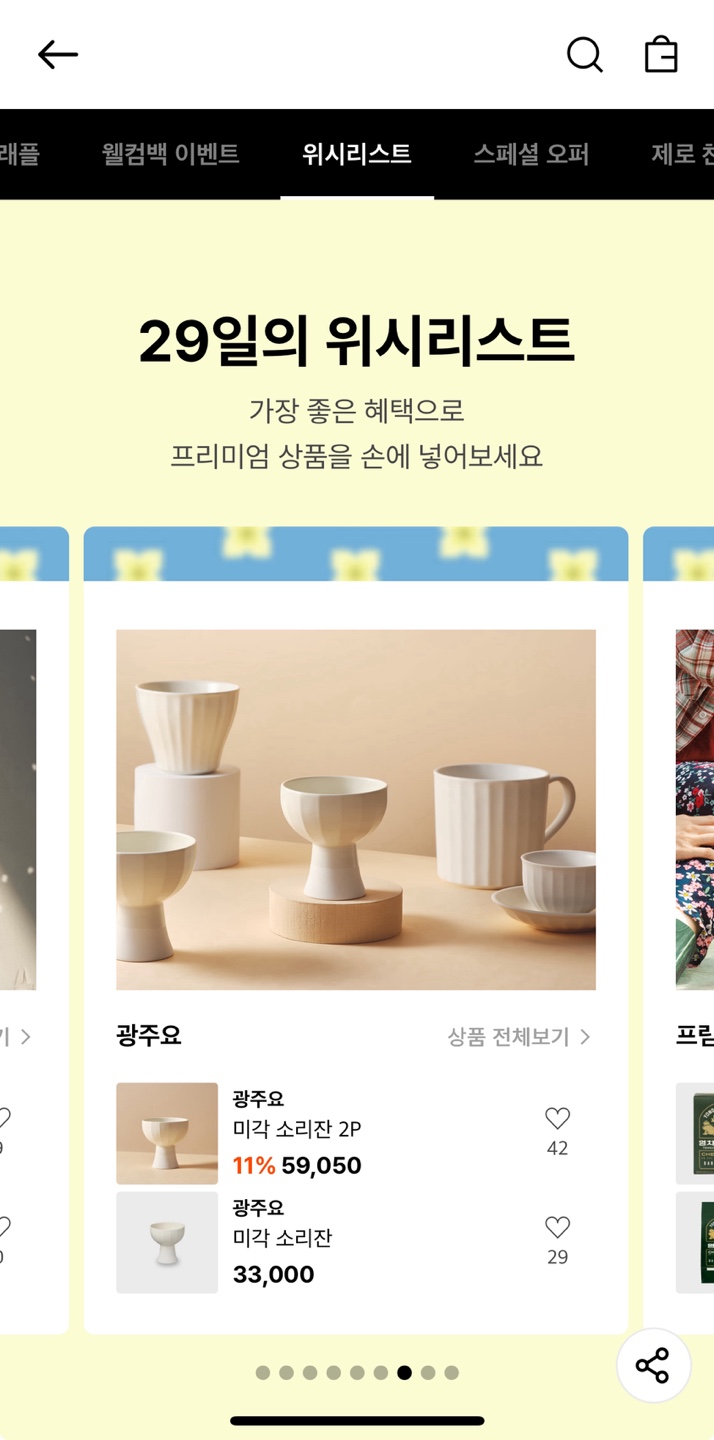Jump to last carousel page dot
714x1440 pixels.
[451, 1373]
